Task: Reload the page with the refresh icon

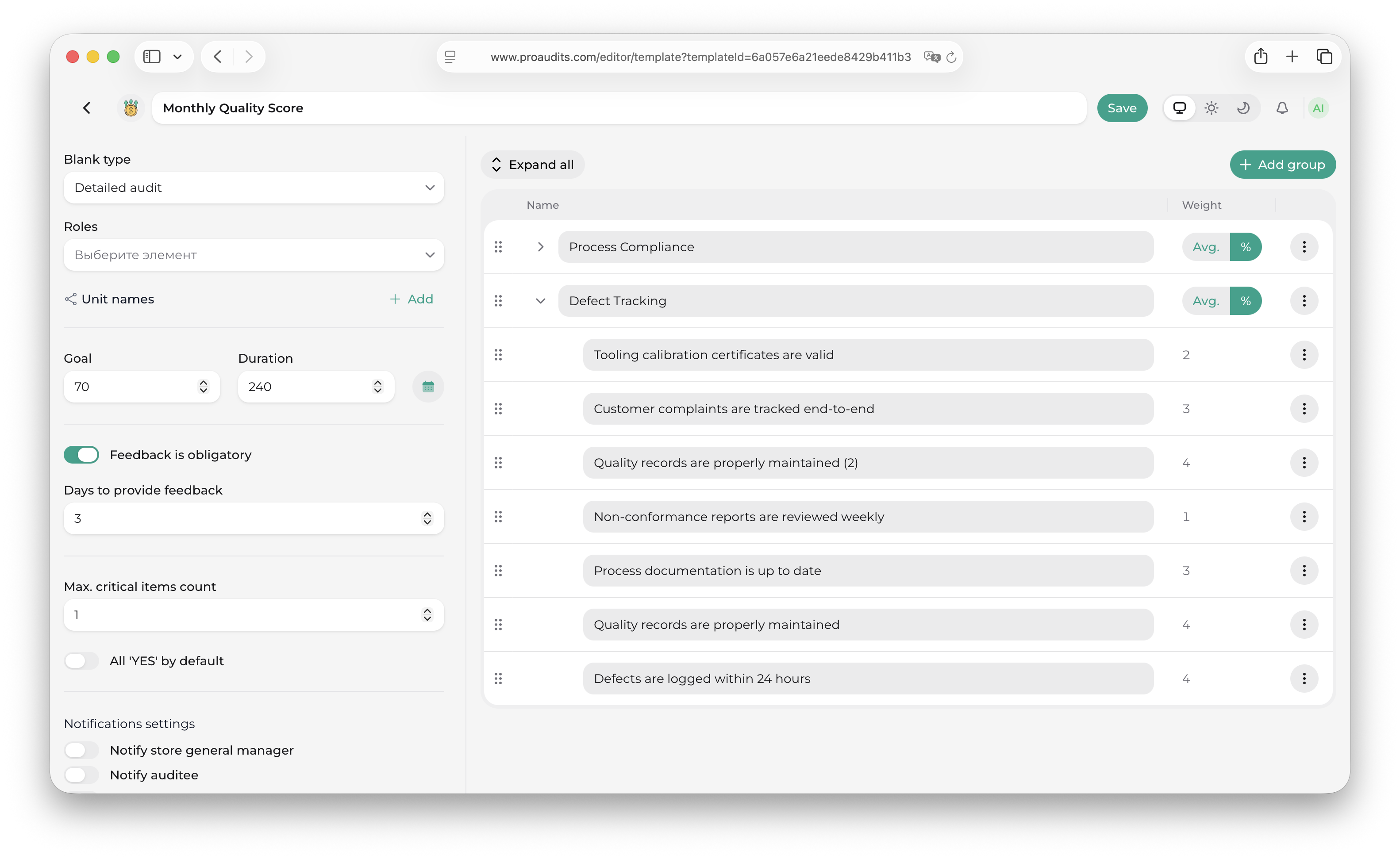Action: pyautogui.click(x=952, y=57)
